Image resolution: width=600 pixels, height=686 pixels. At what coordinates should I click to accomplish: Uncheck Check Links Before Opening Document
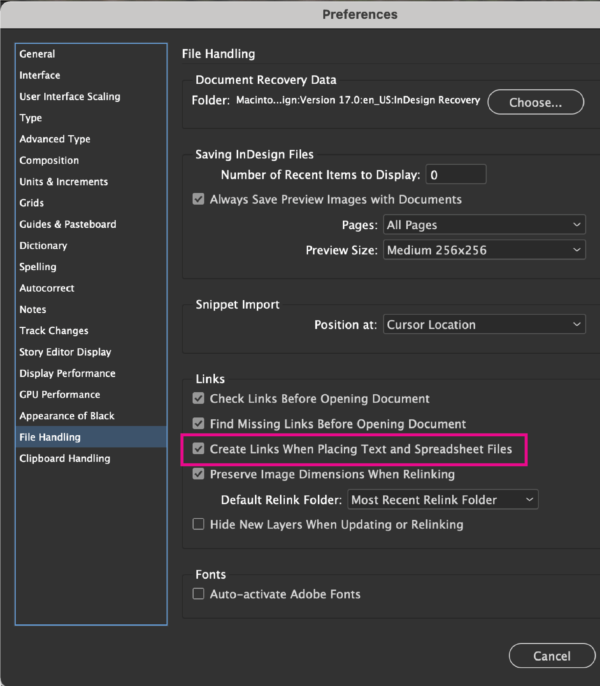[198, 399]
